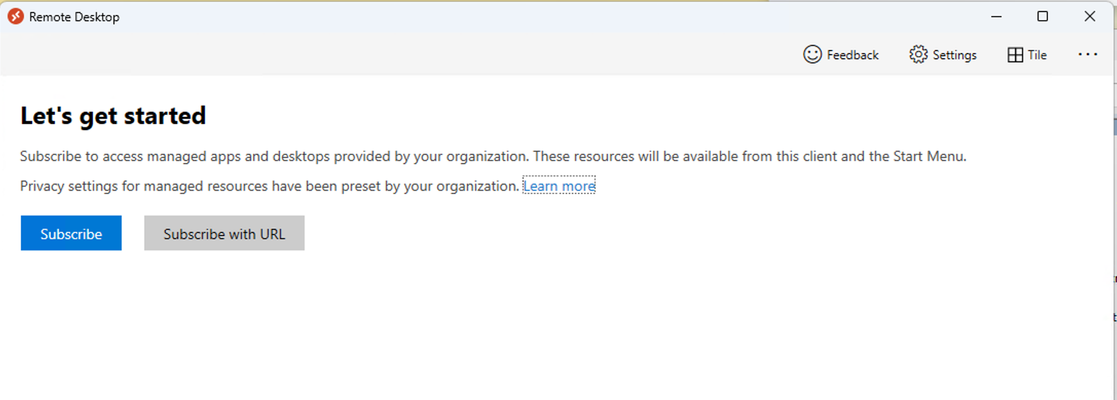Viewport: 1117px width, 400px height.
Task: Open the More options ellipsis menu
Action: click(1088, 54)
